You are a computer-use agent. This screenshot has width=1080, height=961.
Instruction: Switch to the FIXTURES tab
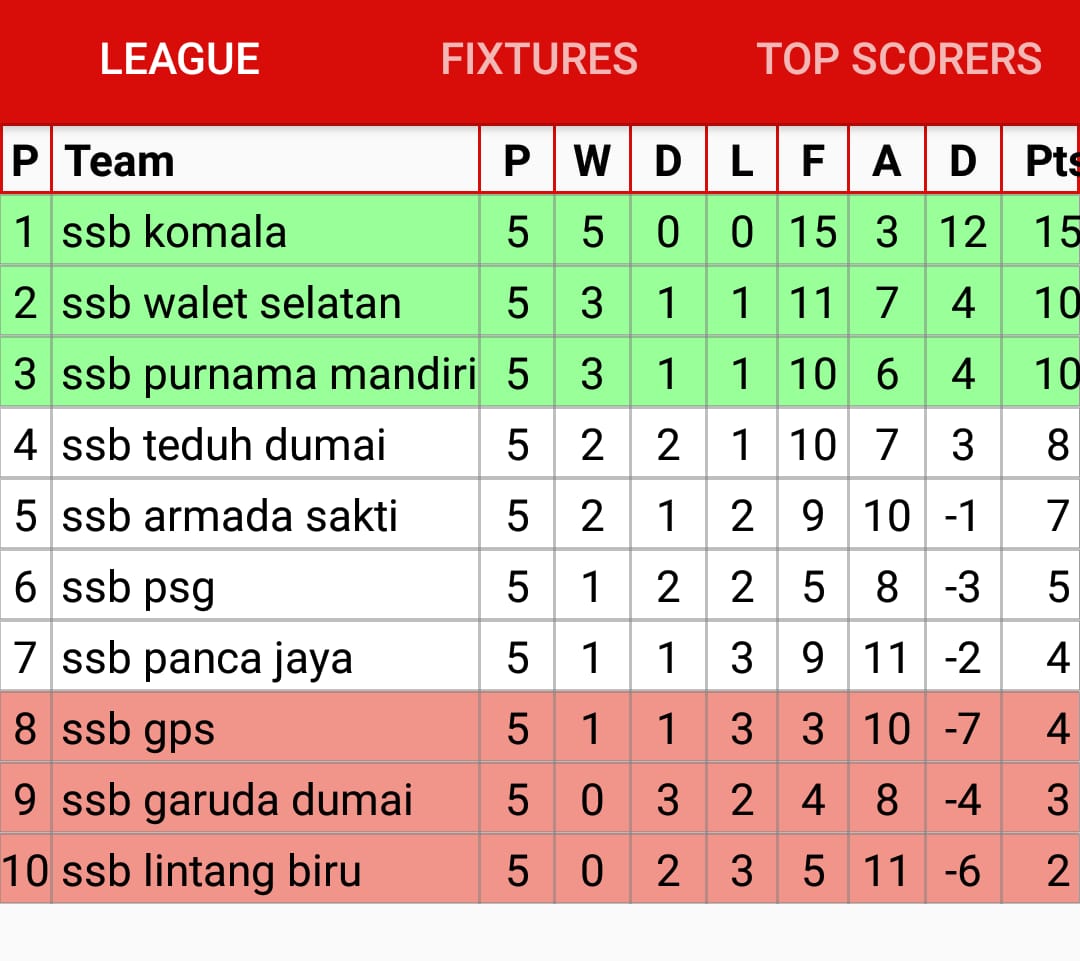click(x=539, y=59)
